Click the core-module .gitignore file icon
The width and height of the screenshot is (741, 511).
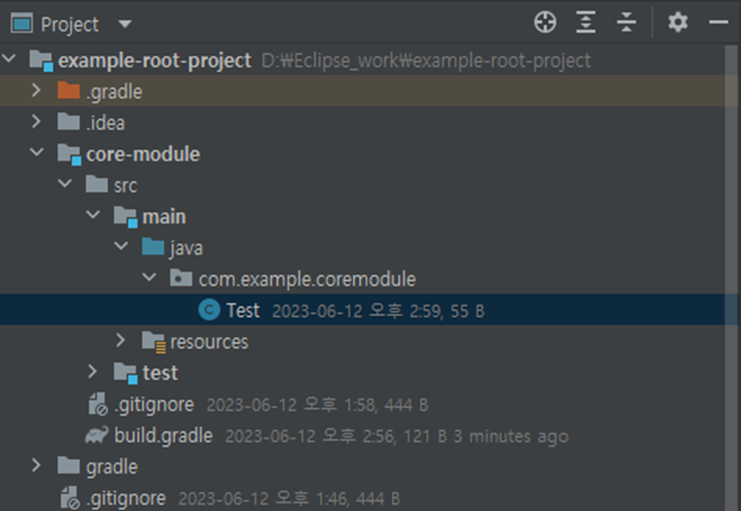[x=98, y=404]
